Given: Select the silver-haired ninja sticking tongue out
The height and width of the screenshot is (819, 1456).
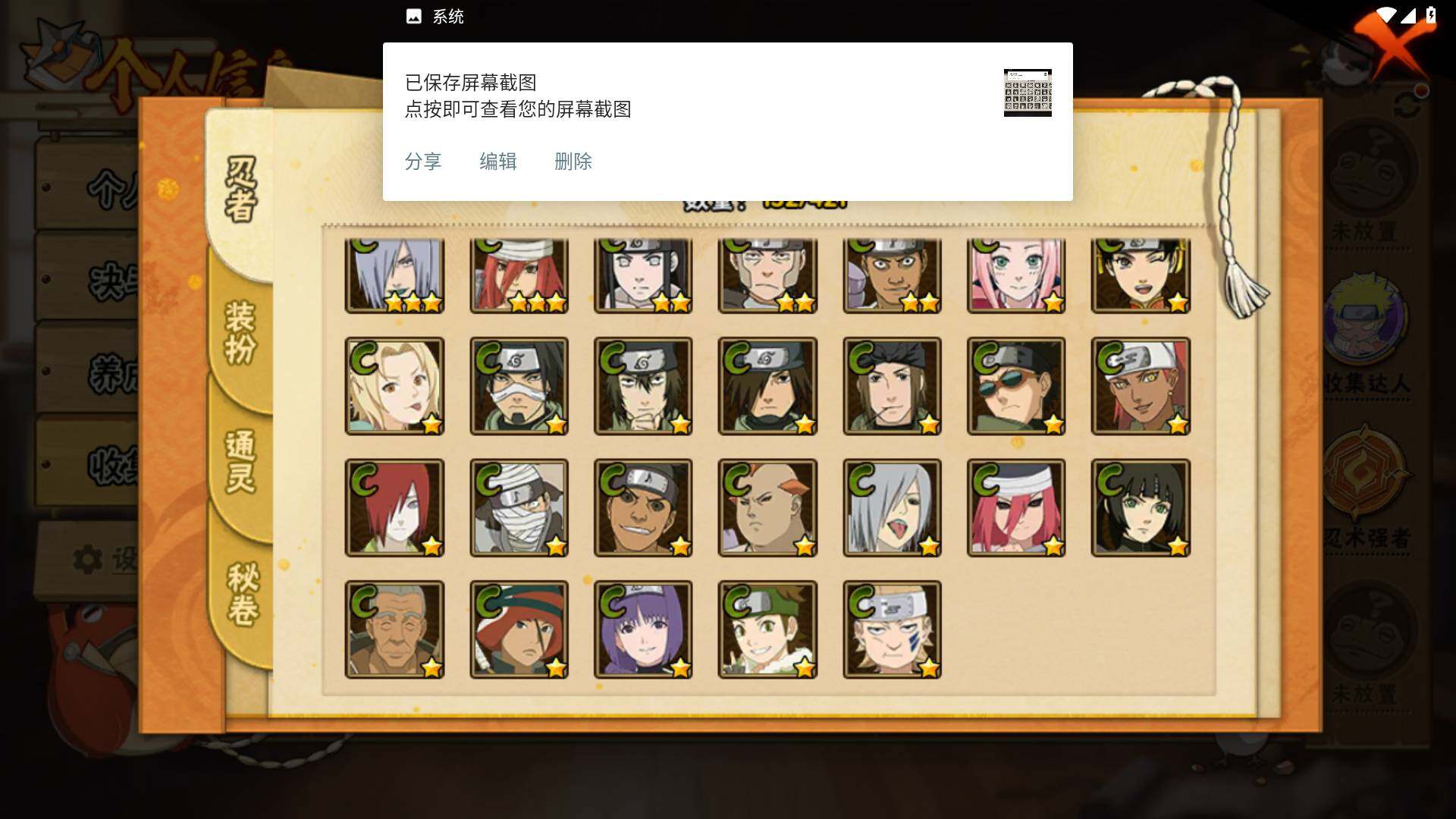Looking at the screenshot, I should click(892, 507).
